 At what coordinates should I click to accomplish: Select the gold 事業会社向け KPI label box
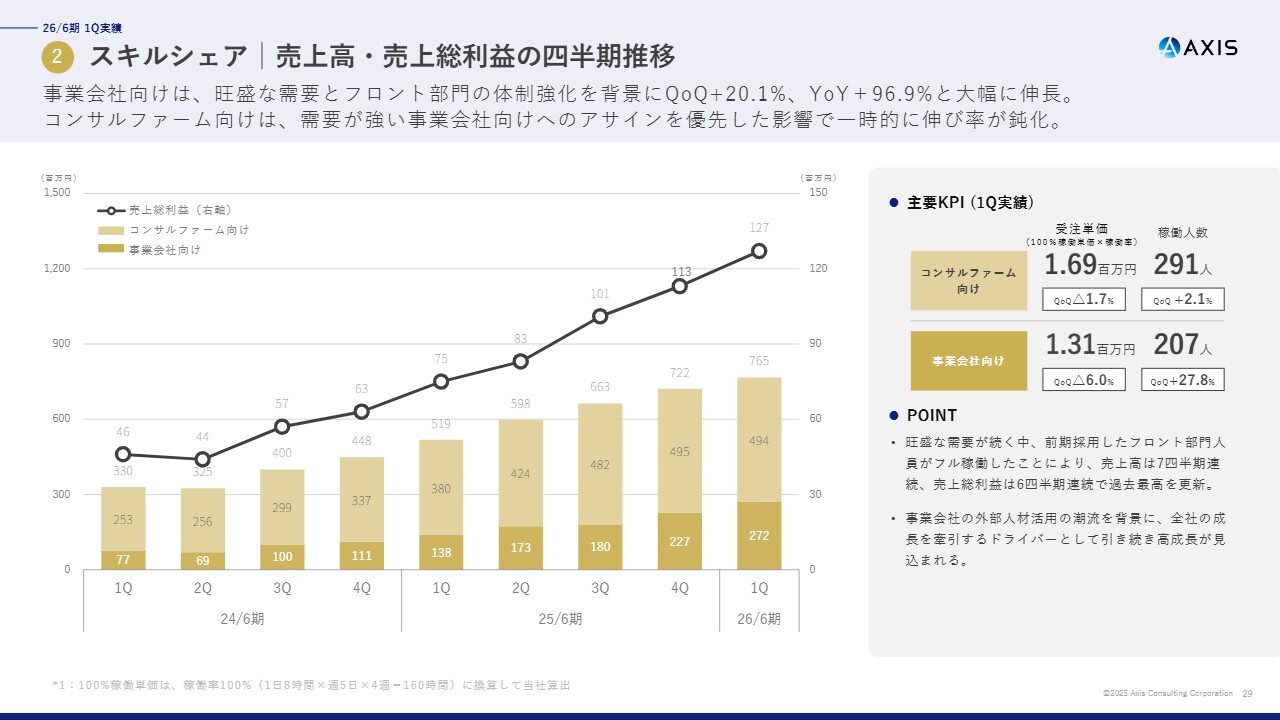(968, 361)
